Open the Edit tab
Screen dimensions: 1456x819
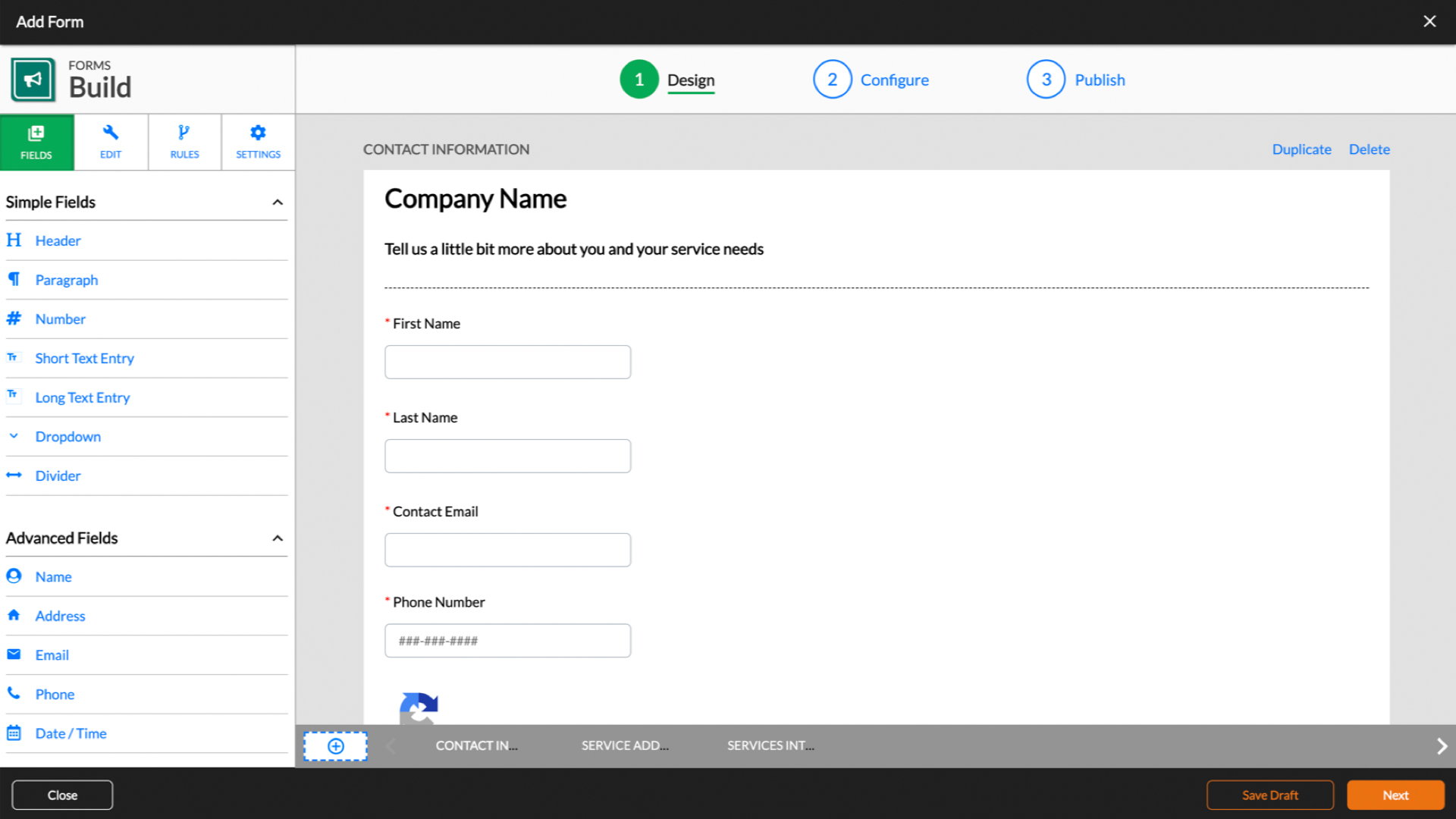[x=111, y=142]
